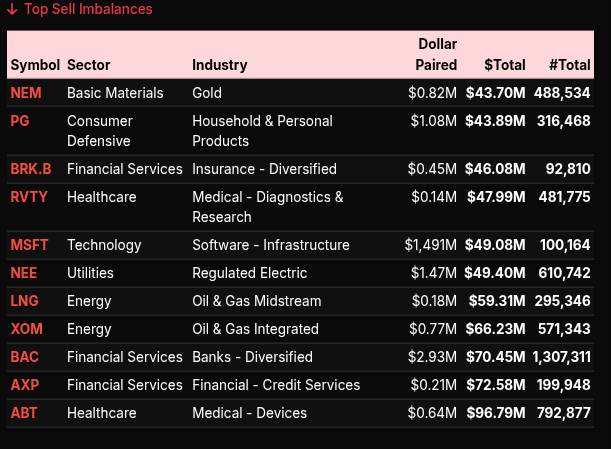Click the down arrow beside Top Sell Imbalances

point(12,9)
